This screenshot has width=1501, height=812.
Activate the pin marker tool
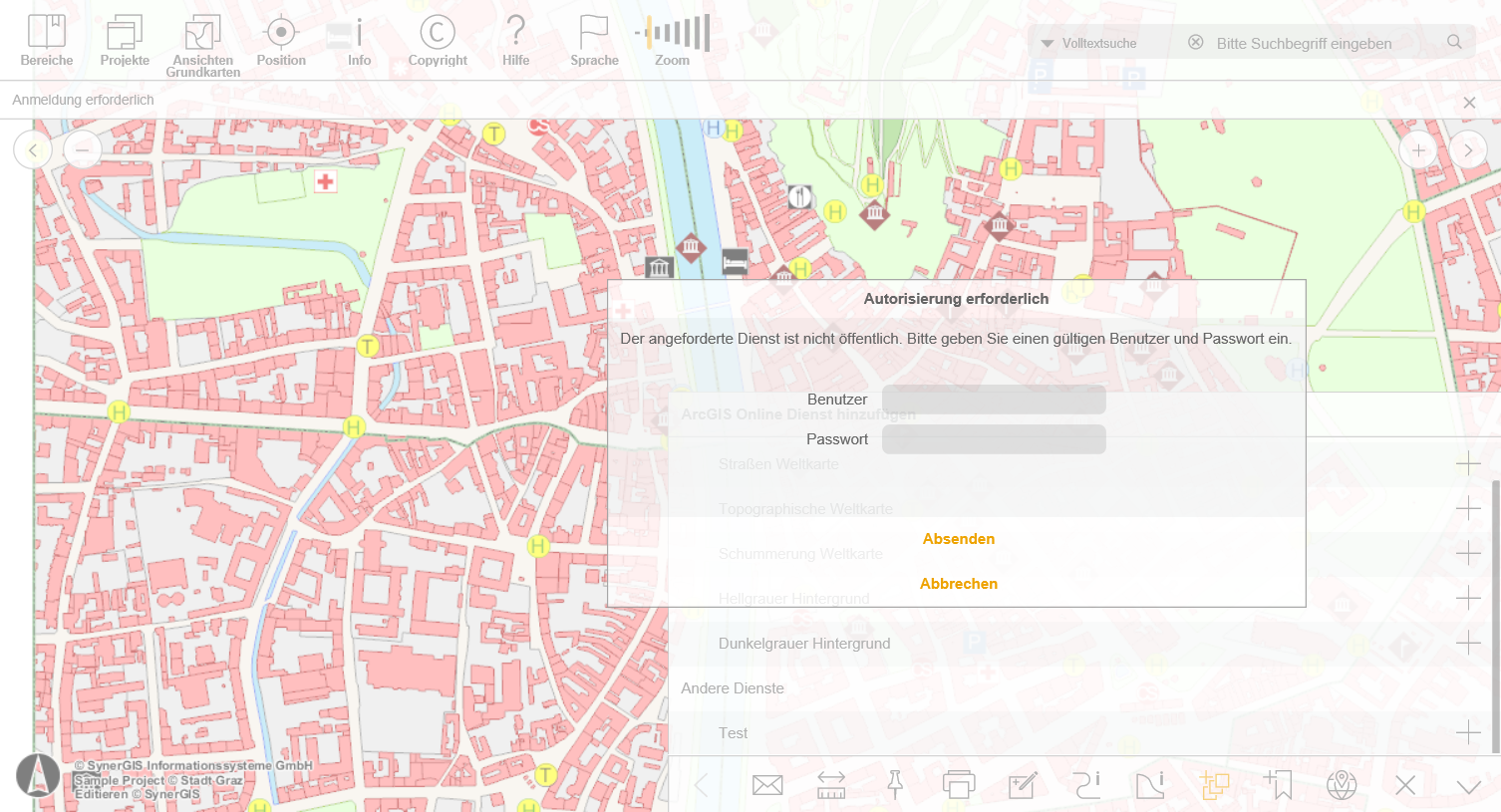tap(895, 785)
